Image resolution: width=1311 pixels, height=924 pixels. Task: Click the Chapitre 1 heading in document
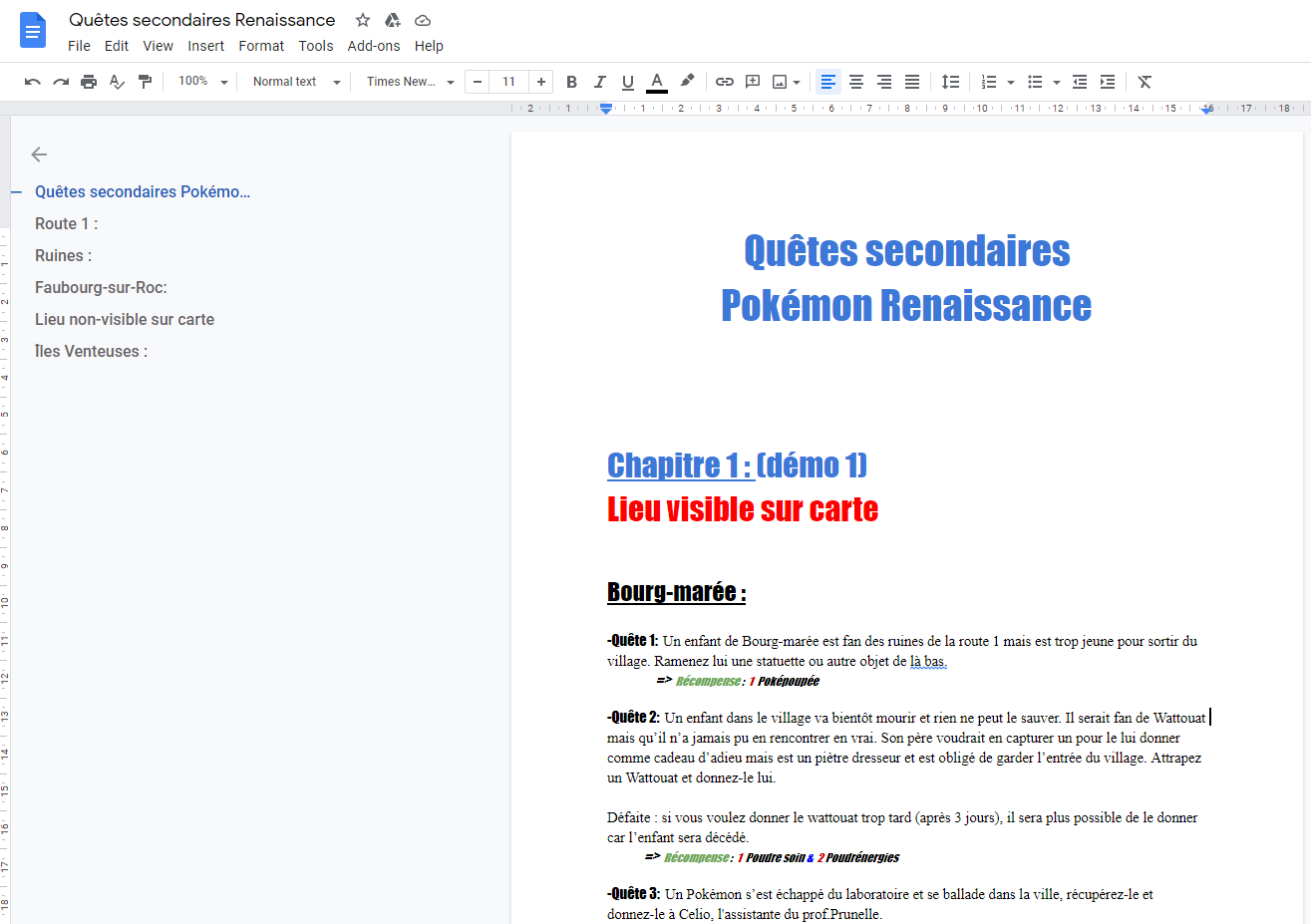pyautogui.click(x=737, y=464)
